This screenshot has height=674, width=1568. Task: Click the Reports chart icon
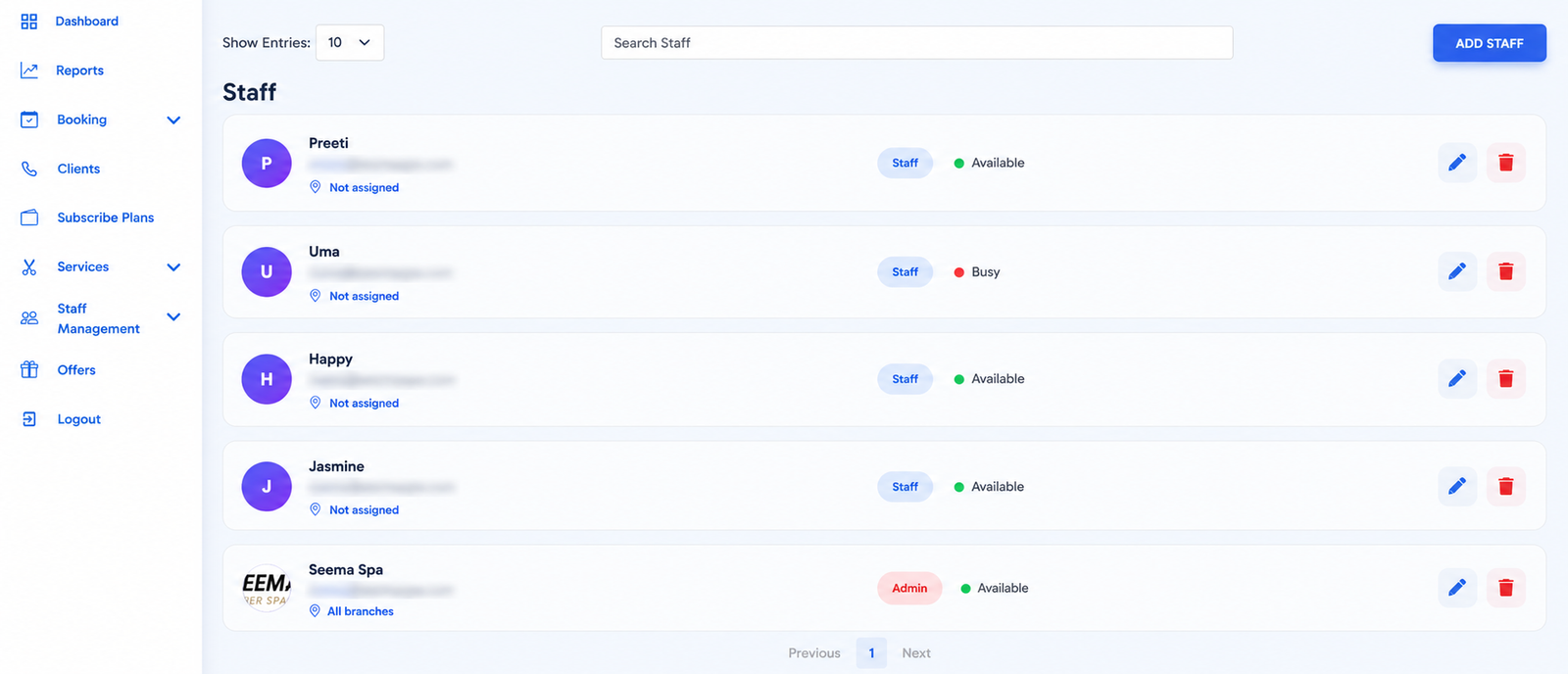tap(29, 71)
